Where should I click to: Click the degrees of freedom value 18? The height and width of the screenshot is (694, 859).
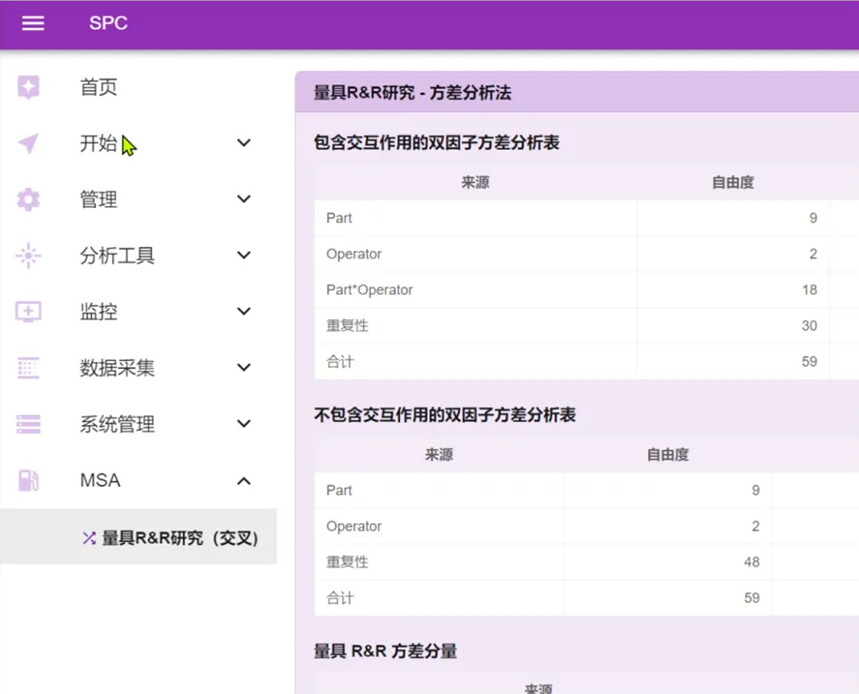810,290
